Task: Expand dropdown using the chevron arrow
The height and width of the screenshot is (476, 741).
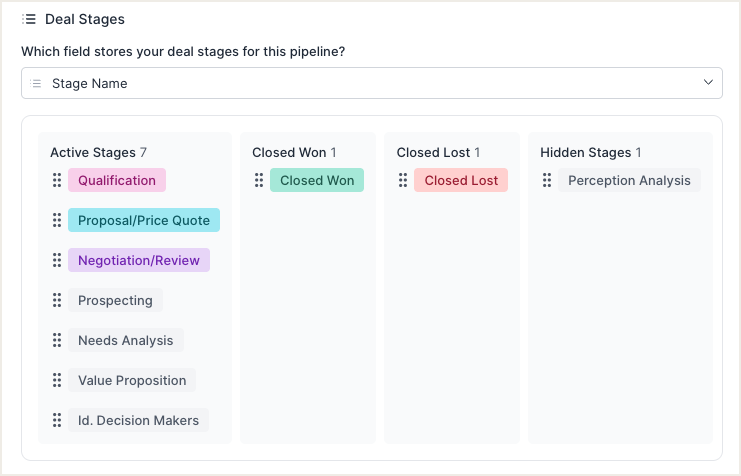Action: 708,83
